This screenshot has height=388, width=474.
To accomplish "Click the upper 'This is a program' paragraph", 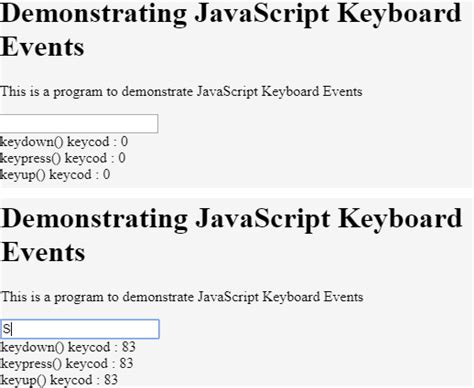I will coord(181,91).
